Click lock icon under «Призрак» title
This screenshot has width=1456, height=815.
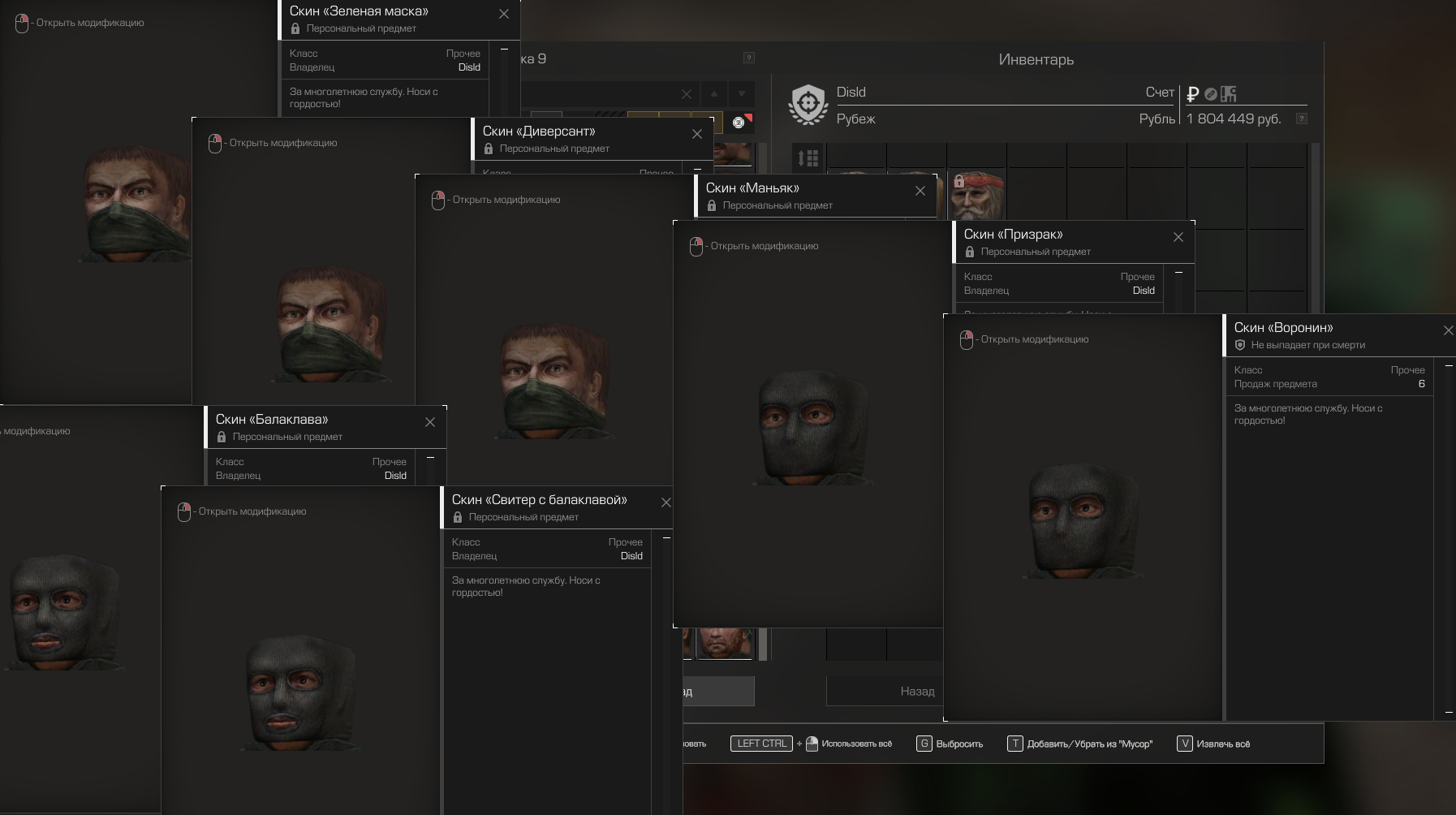(x=970, y=252)
